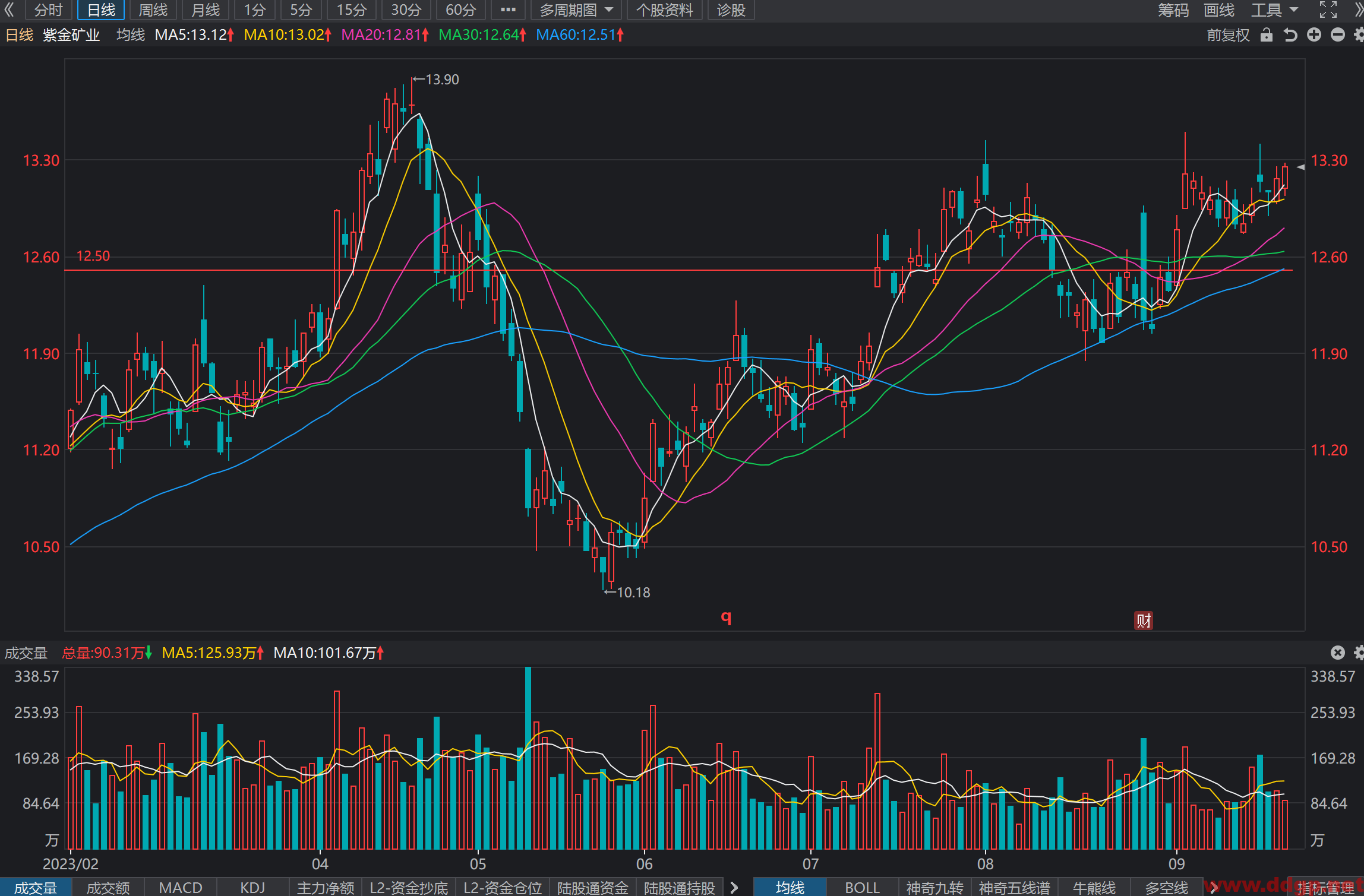1364x896 pixels.
Task: Click the q marker below the chart
Action: tap(726, 618)
